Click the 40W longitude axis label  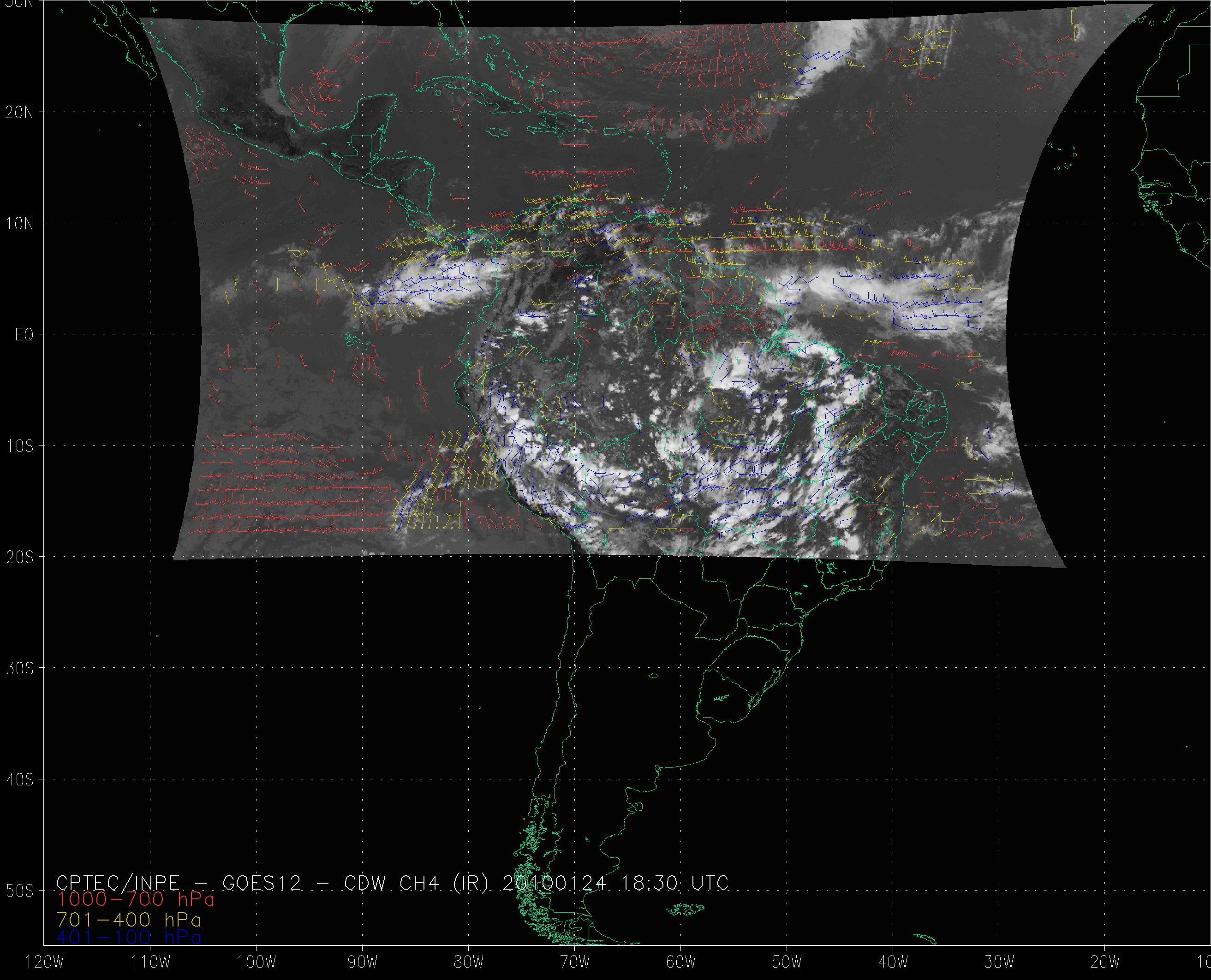(x=893, y=962)
